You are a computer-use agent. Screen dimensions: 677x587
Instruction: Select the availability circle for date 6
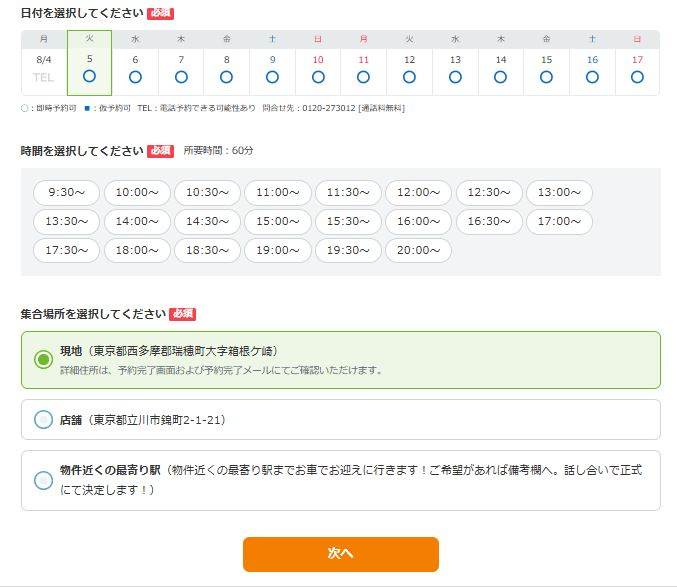pos(135,77)
